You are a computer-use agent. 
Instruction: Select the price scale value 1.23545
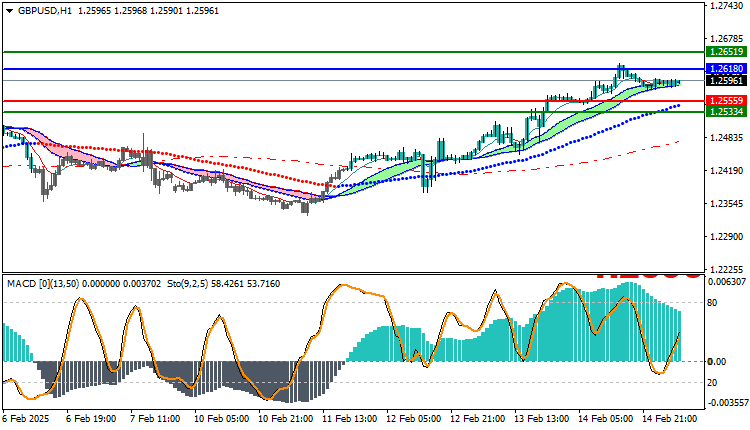(727, 204)
